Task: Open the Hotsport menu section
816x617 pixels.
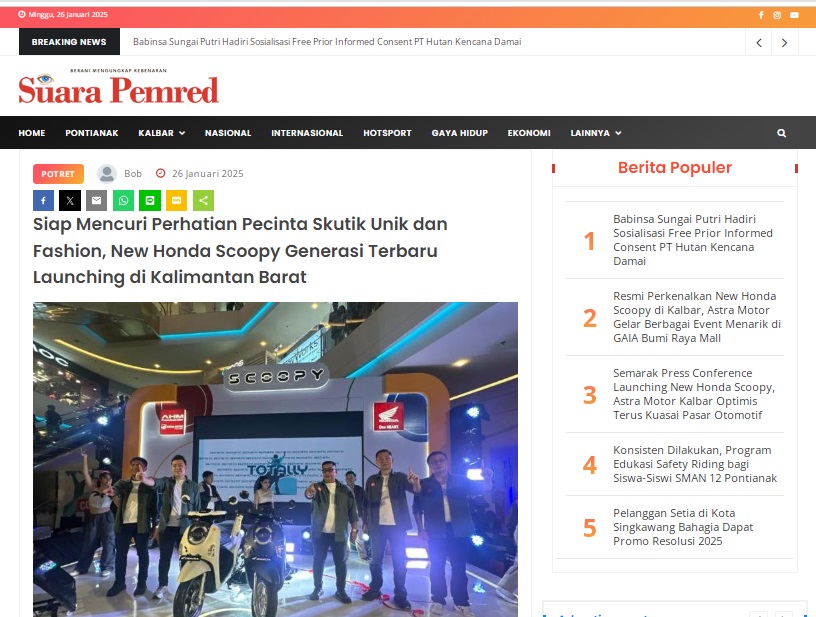Action: [x=387, y=133]
